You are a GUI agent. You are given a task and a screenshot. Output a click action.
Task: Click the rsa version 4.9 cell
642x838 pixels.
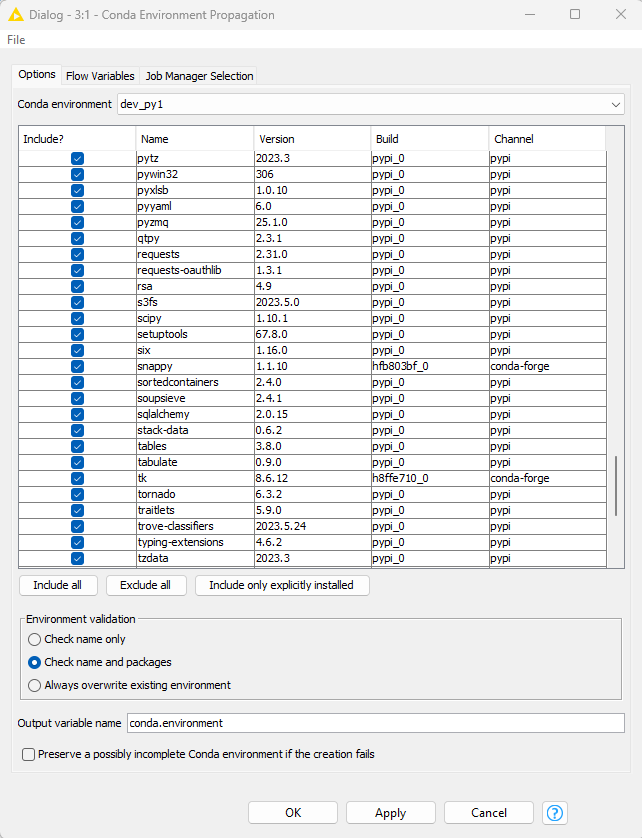click(x=312, y=286)
